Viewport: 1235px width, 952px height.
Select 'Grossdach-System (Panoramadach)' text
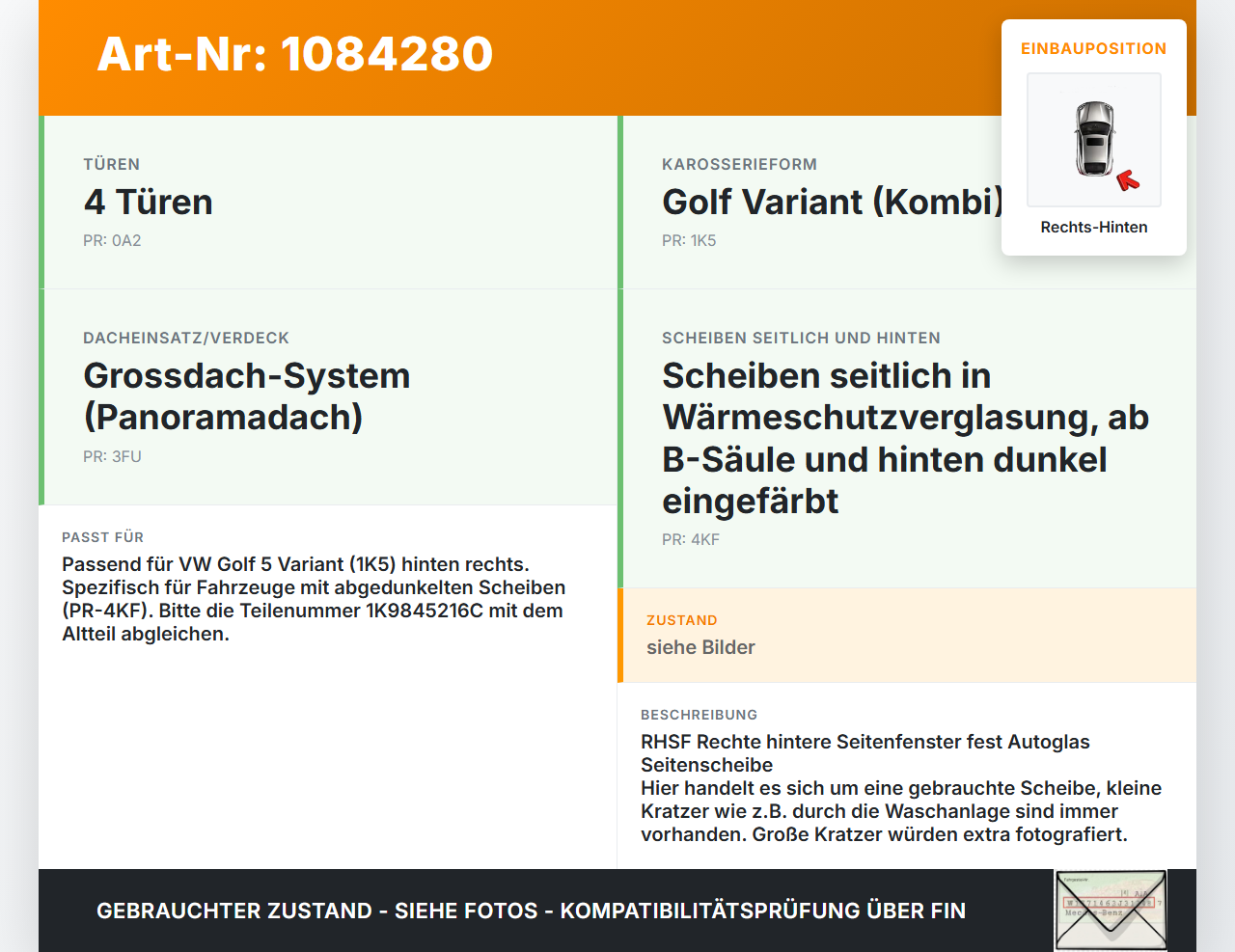point(247,396)
